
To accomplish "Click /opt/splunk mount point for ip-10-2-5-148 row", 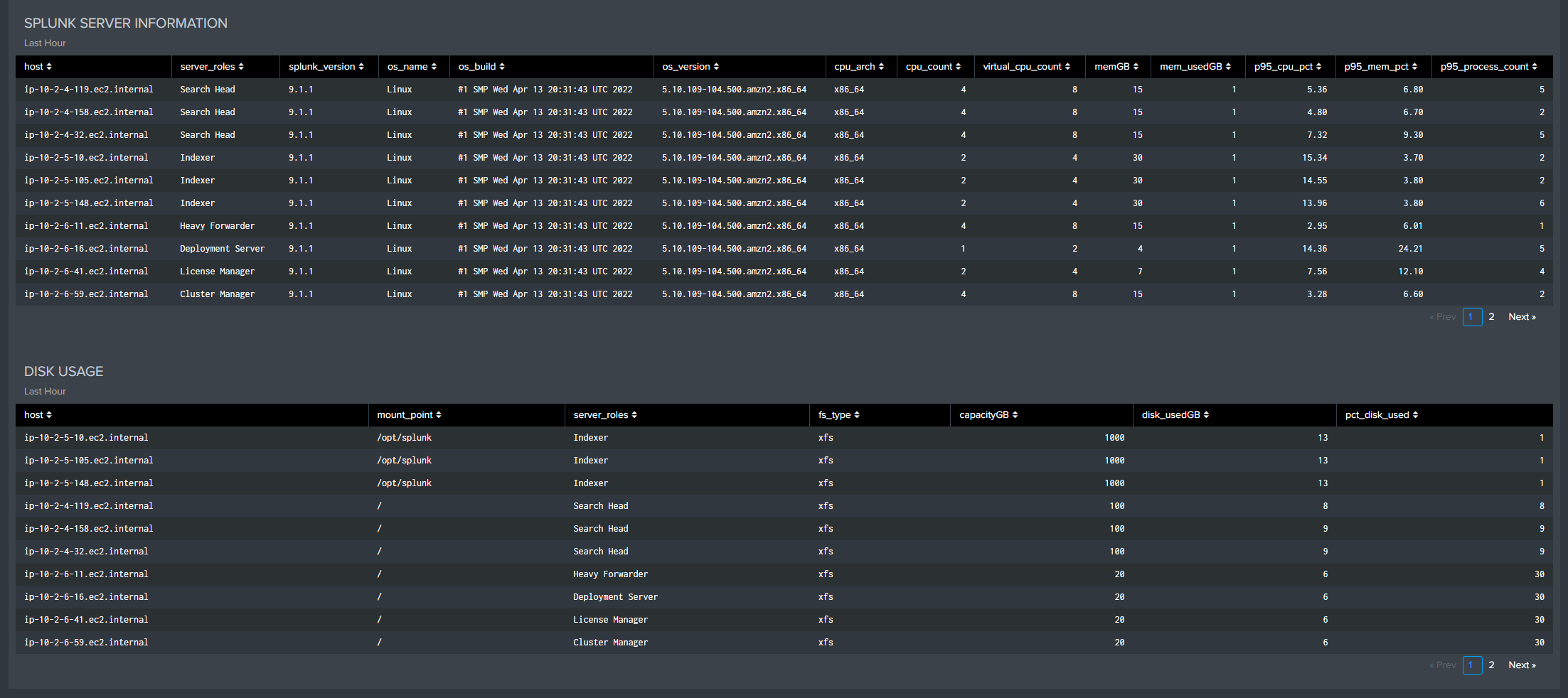I will tap(404, 483).
